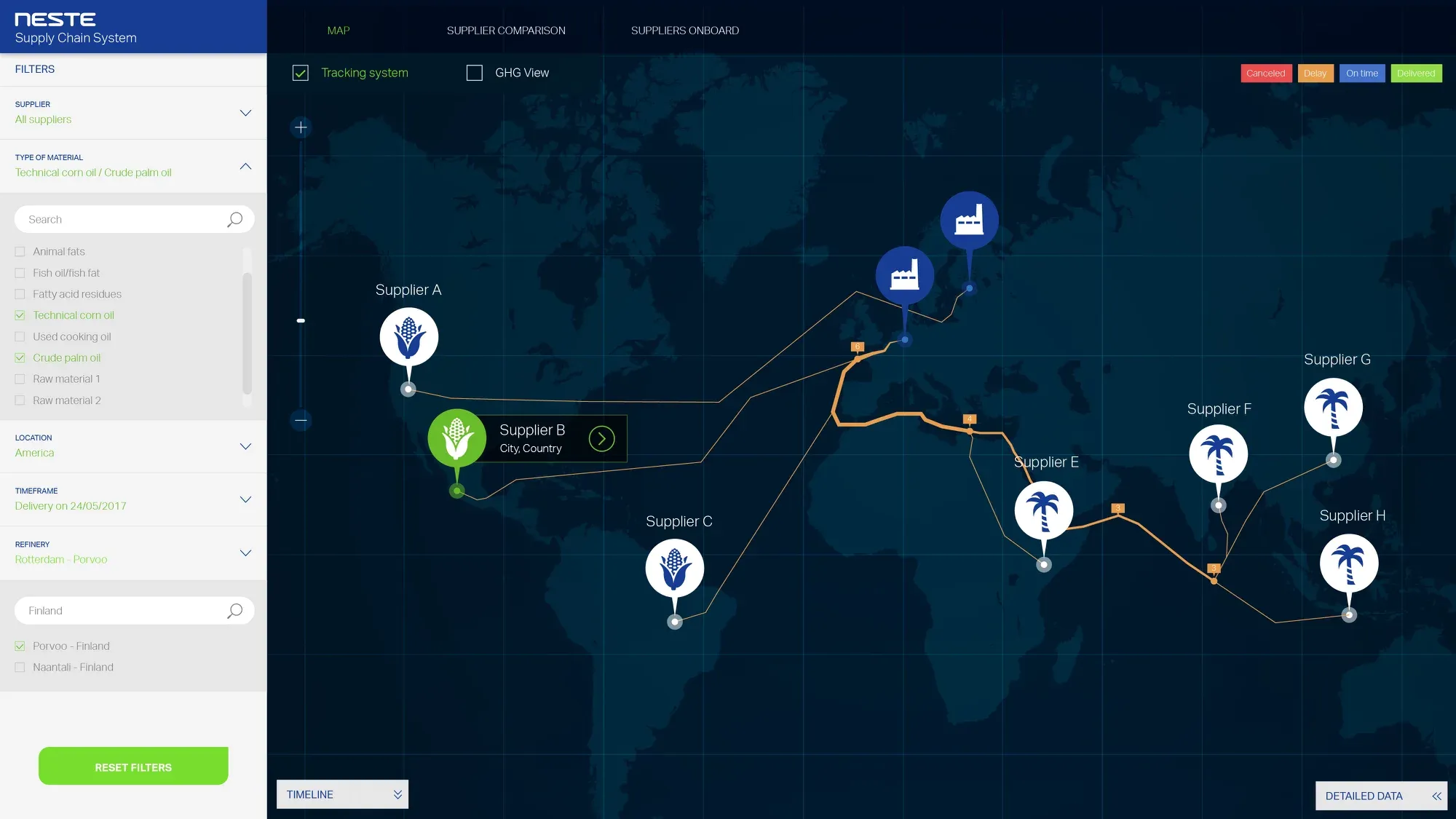
Task: Click Supplier A corn marker icon
Action: coord(409,337)
